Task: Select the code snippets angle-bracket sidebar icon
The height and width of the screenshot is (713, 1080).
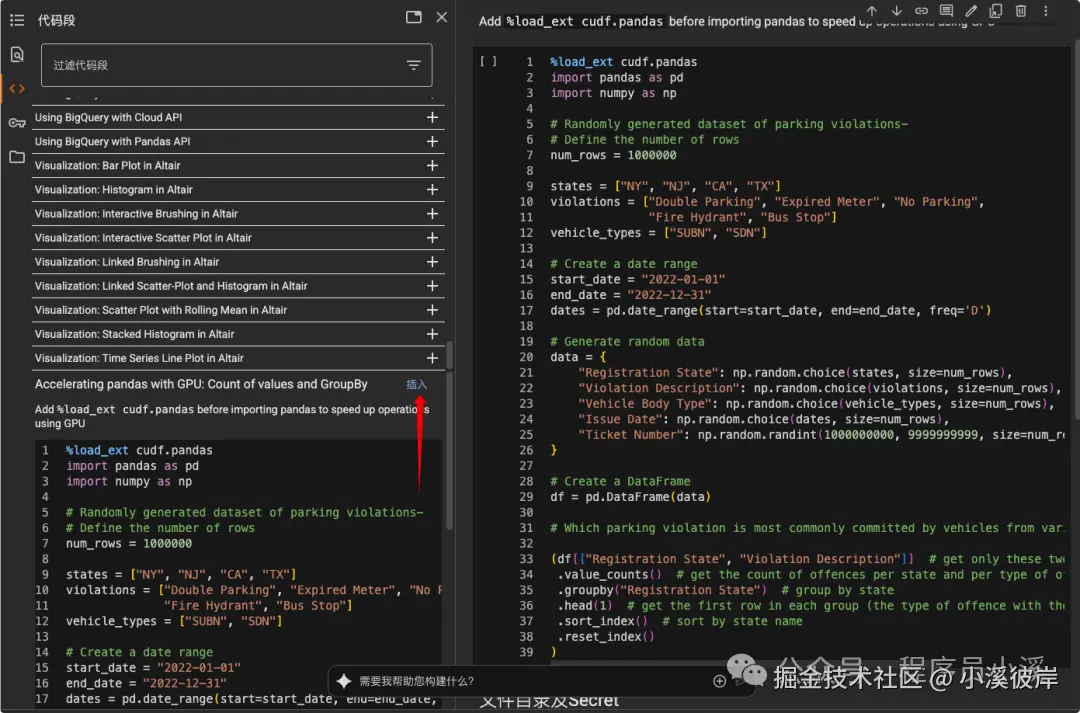Action: coord(17,88)
